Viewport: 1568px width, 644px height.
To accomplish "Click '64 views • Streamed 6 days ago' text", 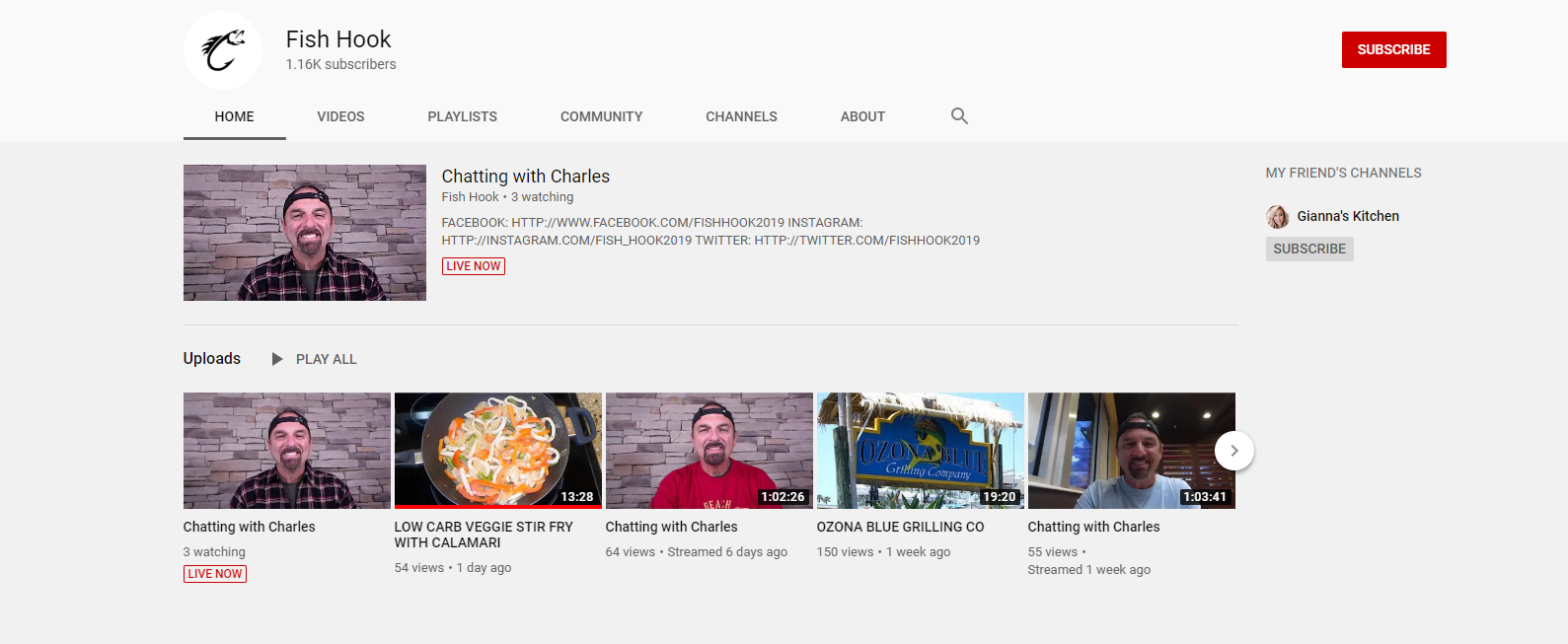I will pyautogui.click(x=697, y=552).
